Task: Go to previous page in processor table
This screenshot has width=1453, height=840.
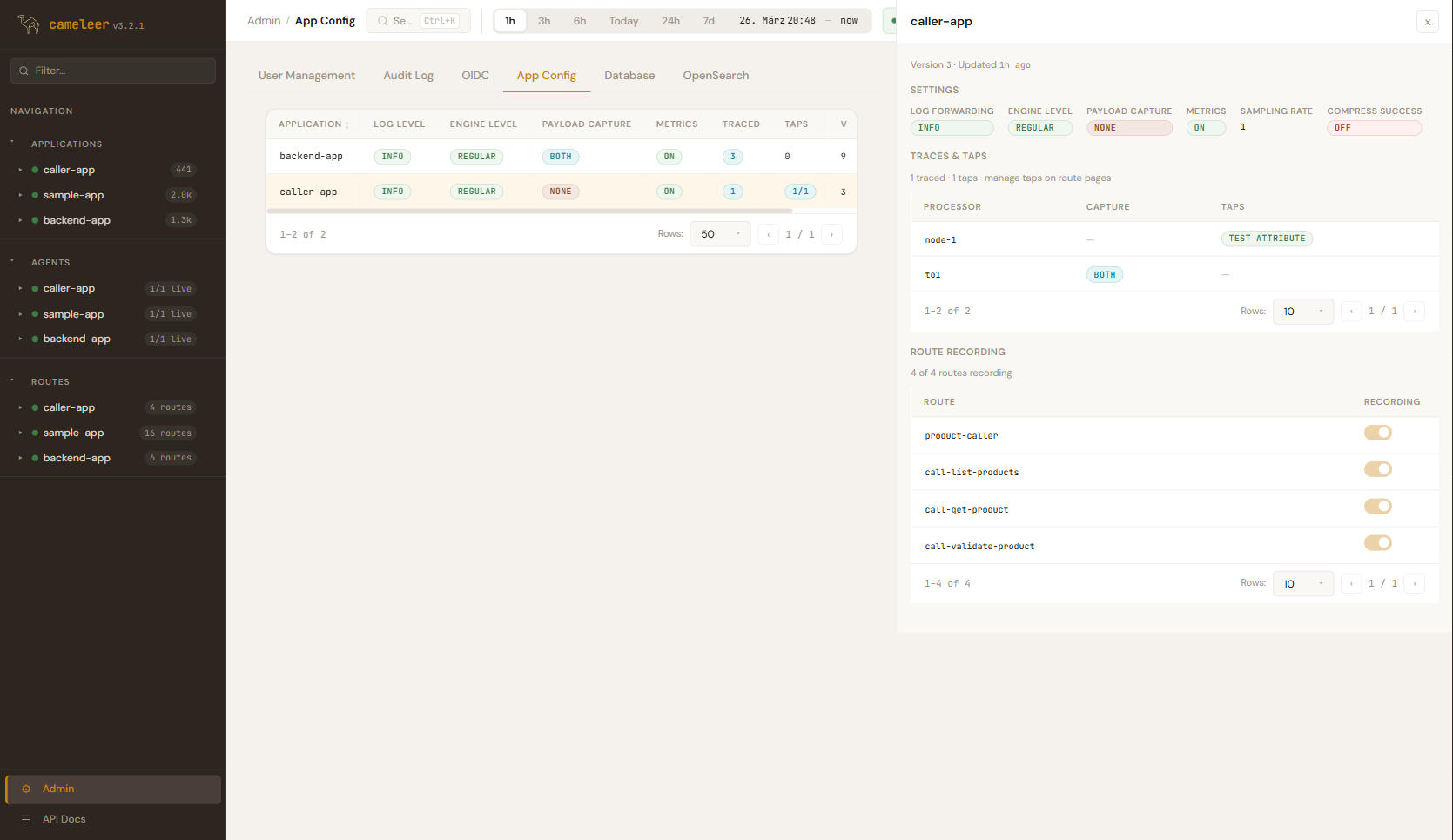Action: (1351, 312)
